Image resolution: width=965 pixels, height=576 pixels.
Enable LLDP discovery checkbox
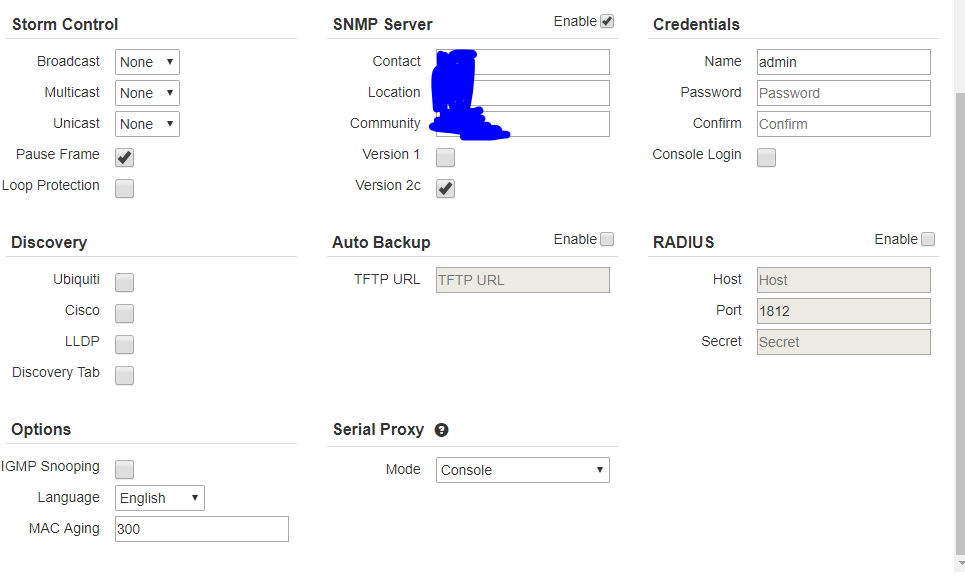(x=124, y=344)
